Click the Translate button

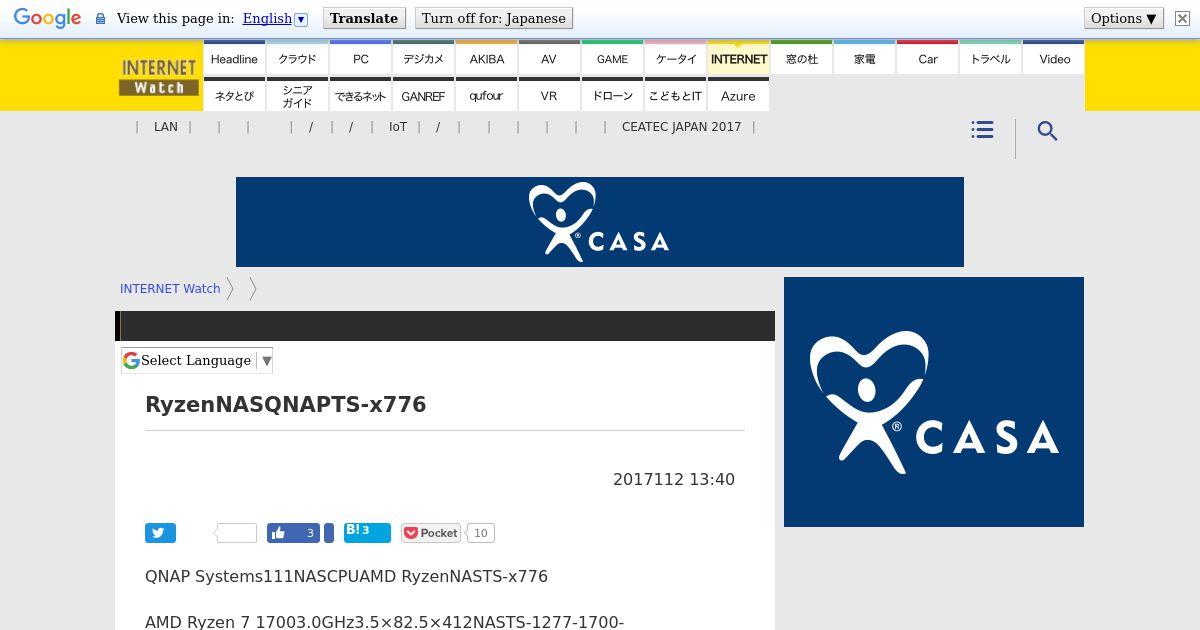click(x=364, y=18)
